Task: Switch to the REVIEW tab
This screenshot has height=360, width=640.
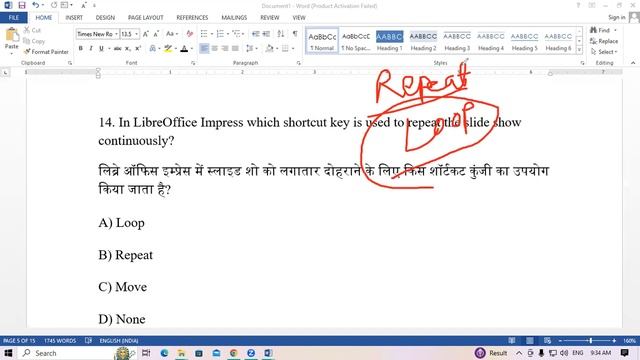Action: (x=270, y=18)
